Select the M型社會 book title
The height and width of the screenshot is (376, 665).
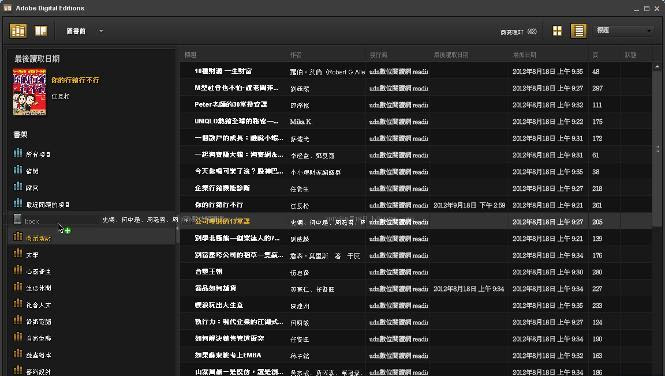click(x=236, y=88)
